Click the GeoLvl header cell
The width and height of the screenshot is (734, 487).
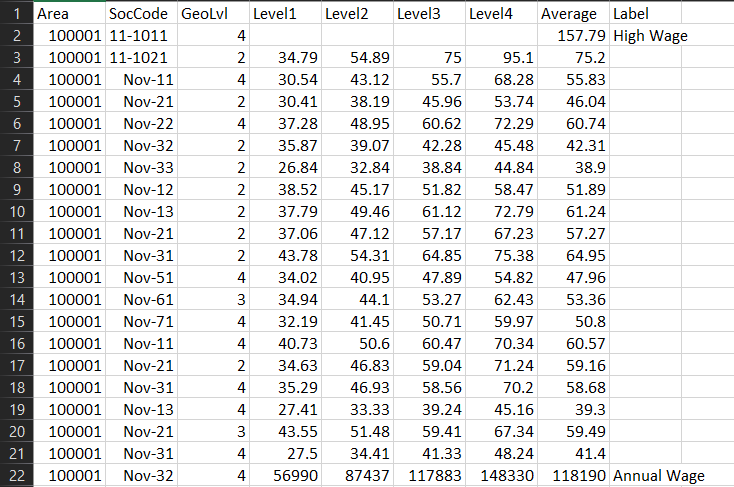212,14
